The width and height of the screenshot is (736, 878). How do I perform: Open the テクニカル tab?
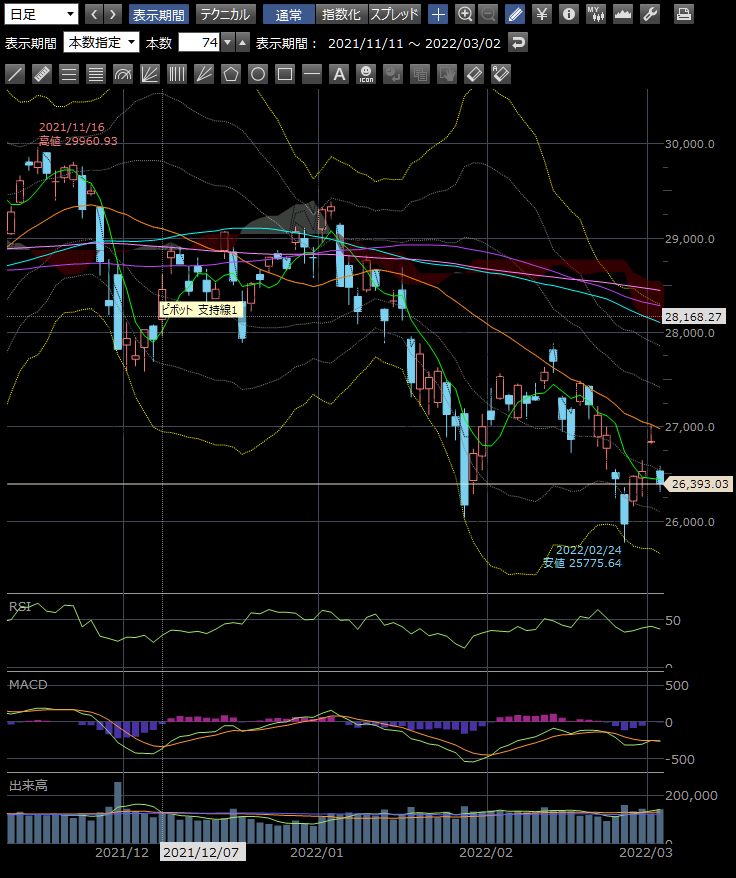225,14
